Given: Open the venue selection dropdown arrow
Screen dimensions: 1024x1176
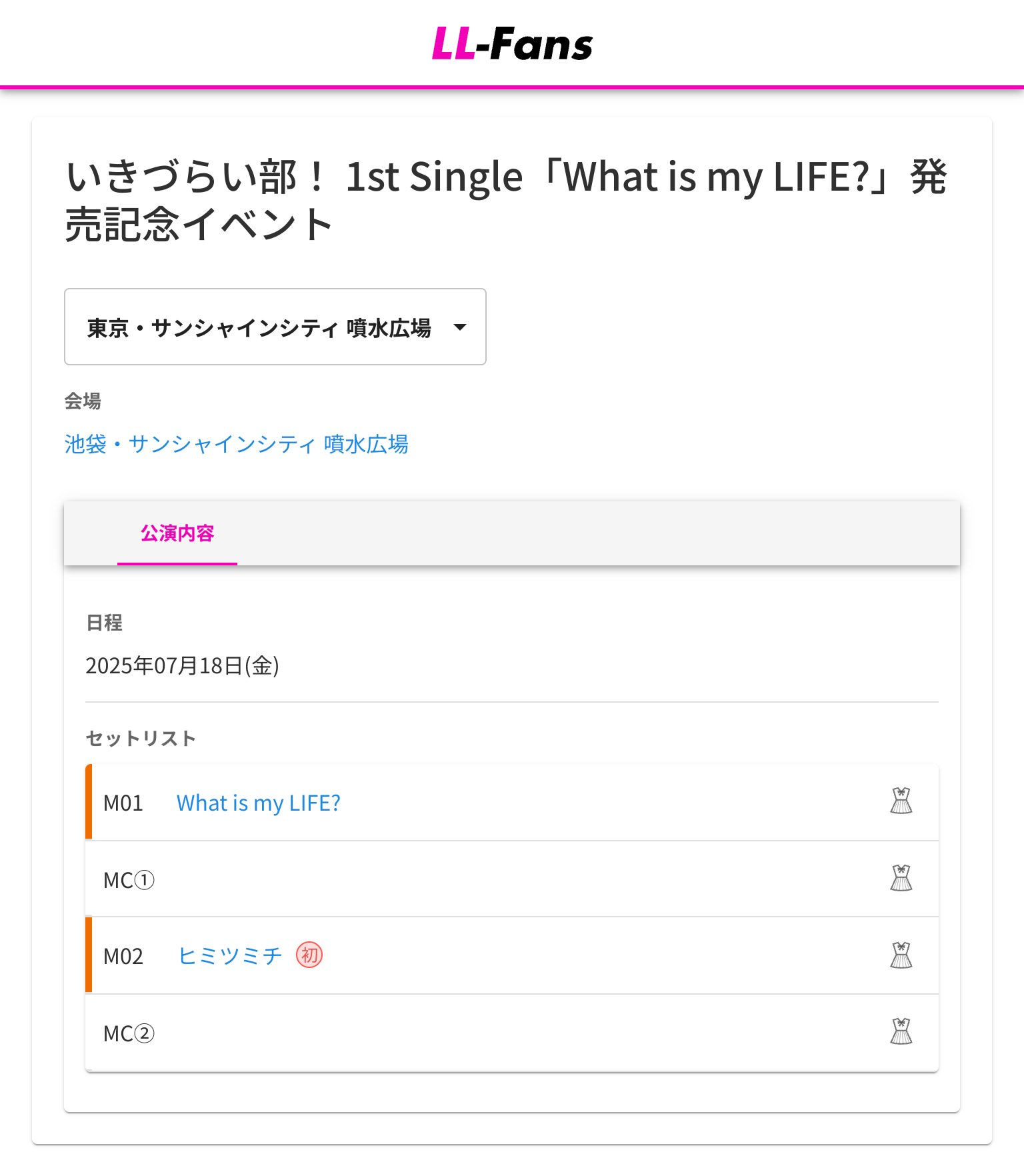Looking at the screenshot, I should [459, 327].
